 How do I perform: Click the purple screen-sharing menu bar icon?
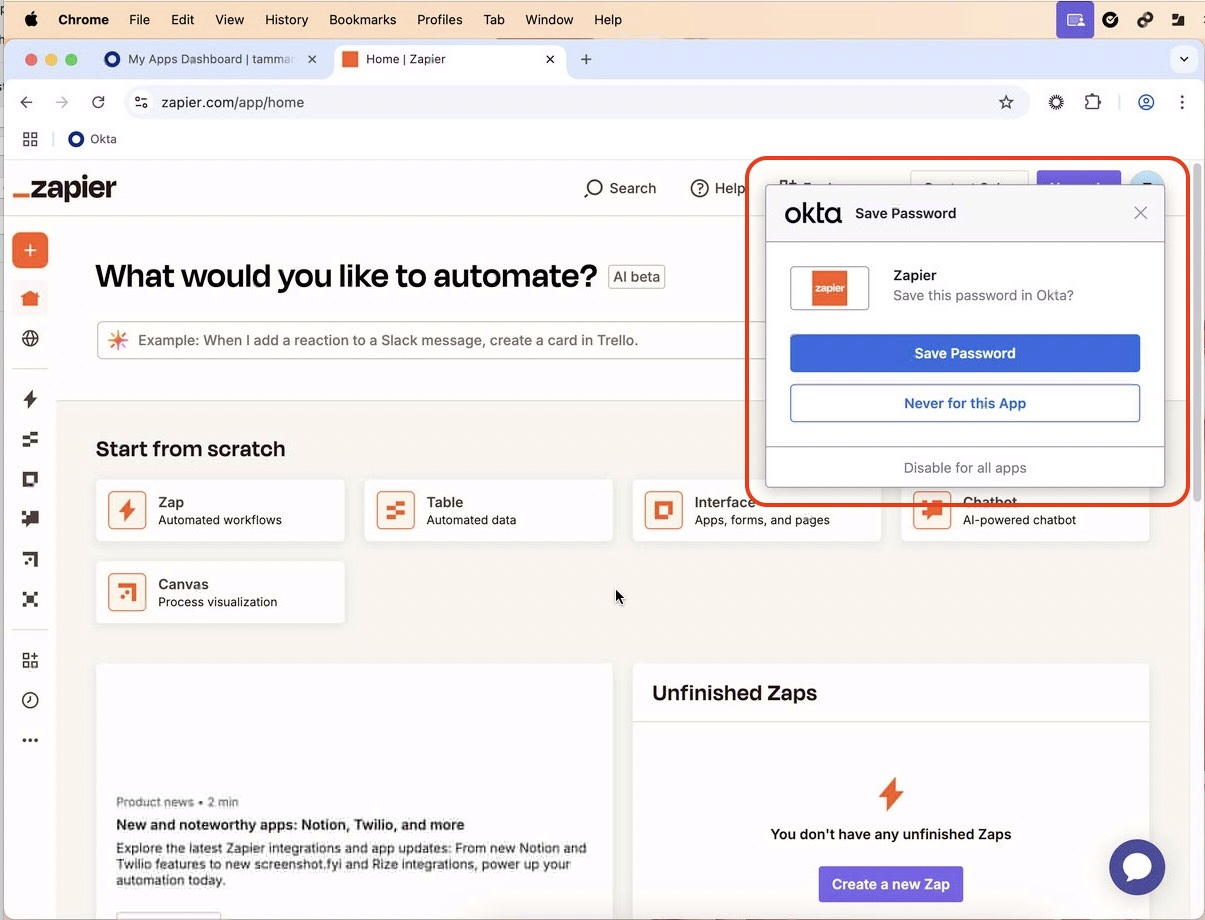(x=1075, y=19)
